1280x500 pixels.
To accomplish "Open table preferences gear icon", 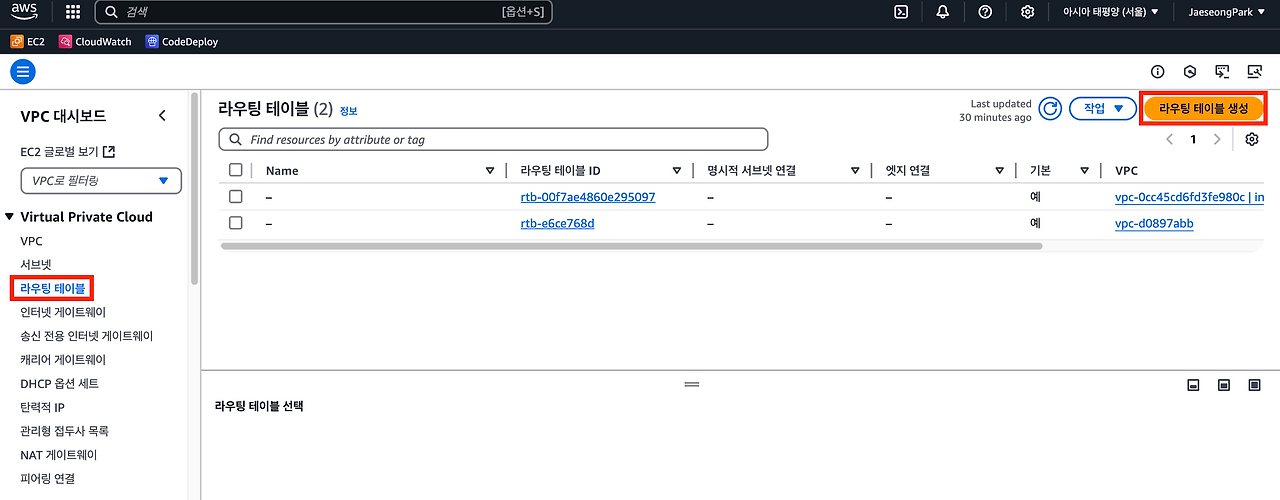I will point(1252,139).
